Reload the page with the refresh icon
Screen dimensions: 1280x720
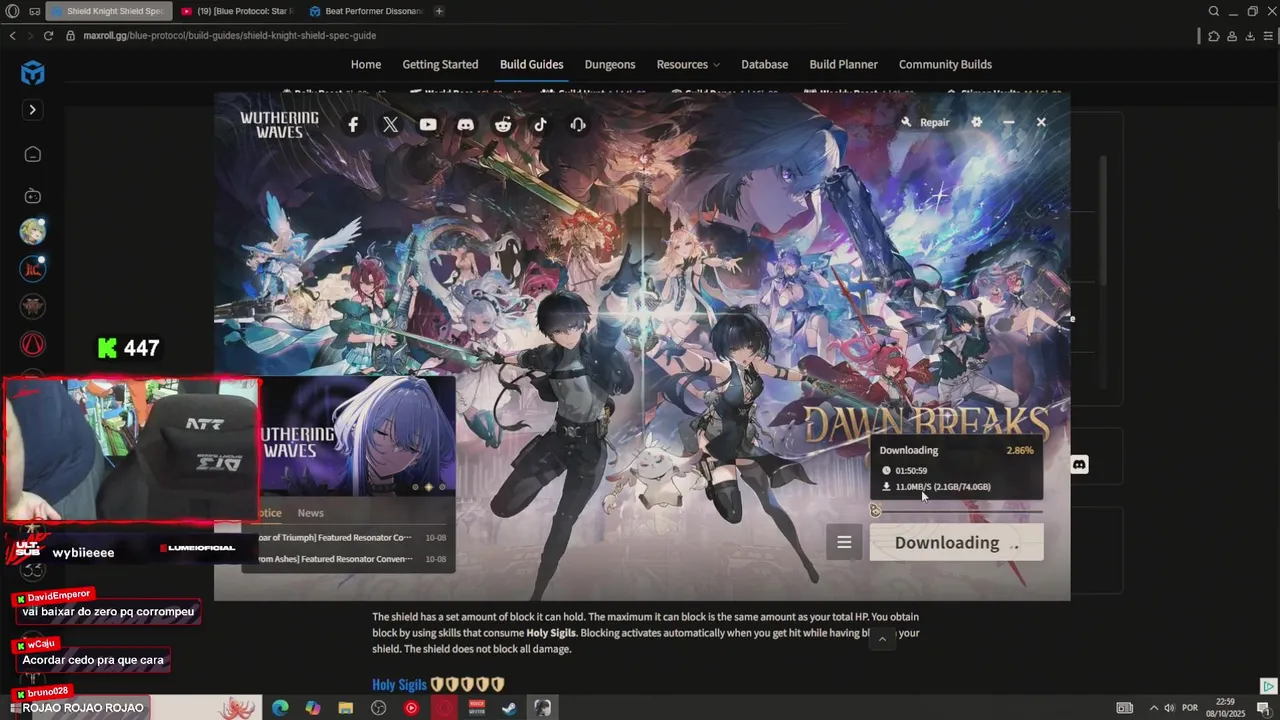click(48, 35)
